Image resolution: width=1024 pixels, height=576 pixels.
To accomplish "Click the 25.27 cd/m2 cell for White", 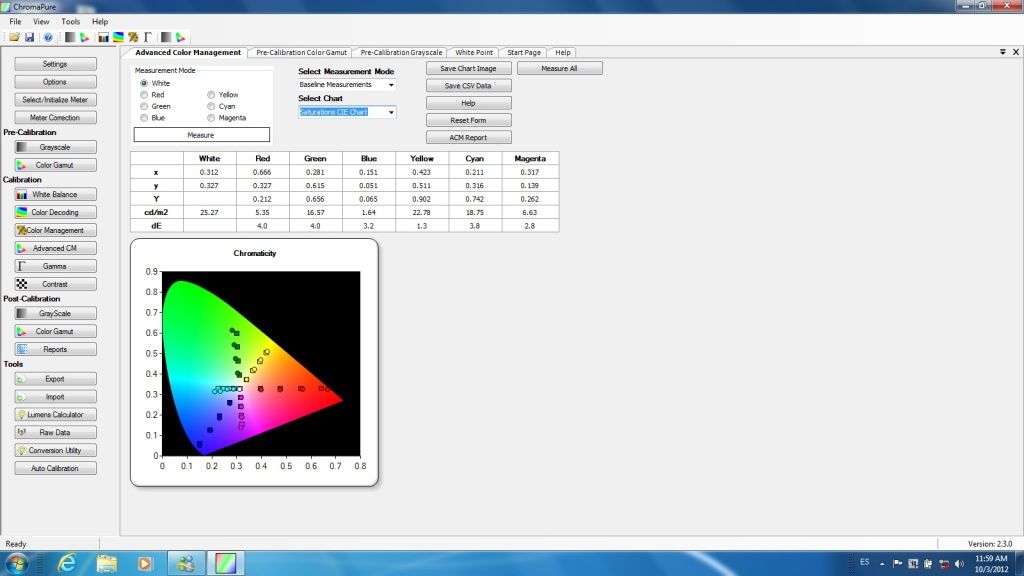I will [x=210, y=212].
